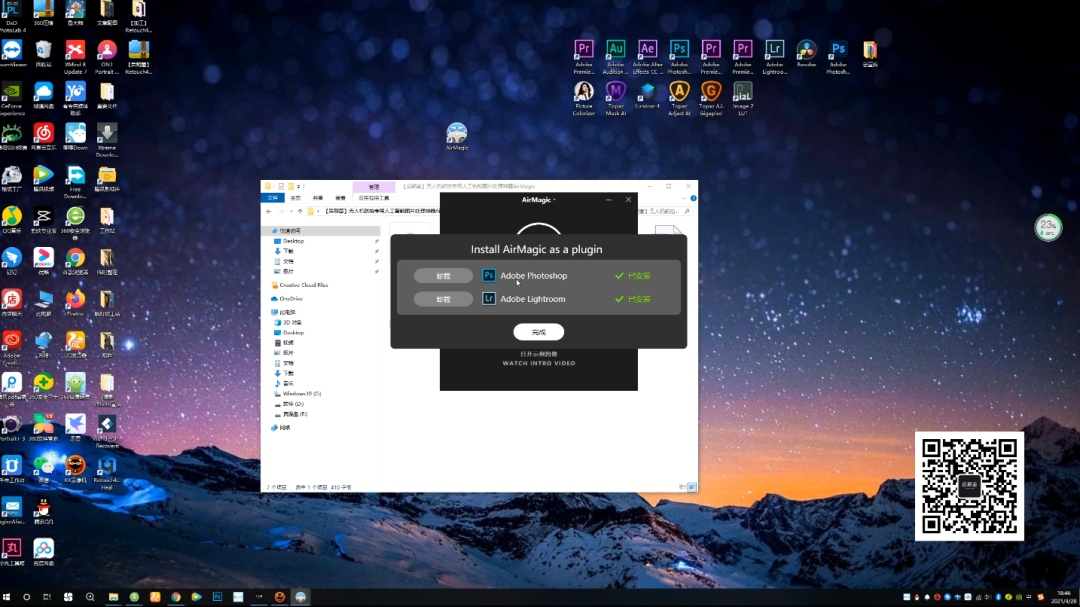Open the Xtreme Download Manager shortcut
The height and width of the screenshot is (607, 1080).
pos(107,141)
